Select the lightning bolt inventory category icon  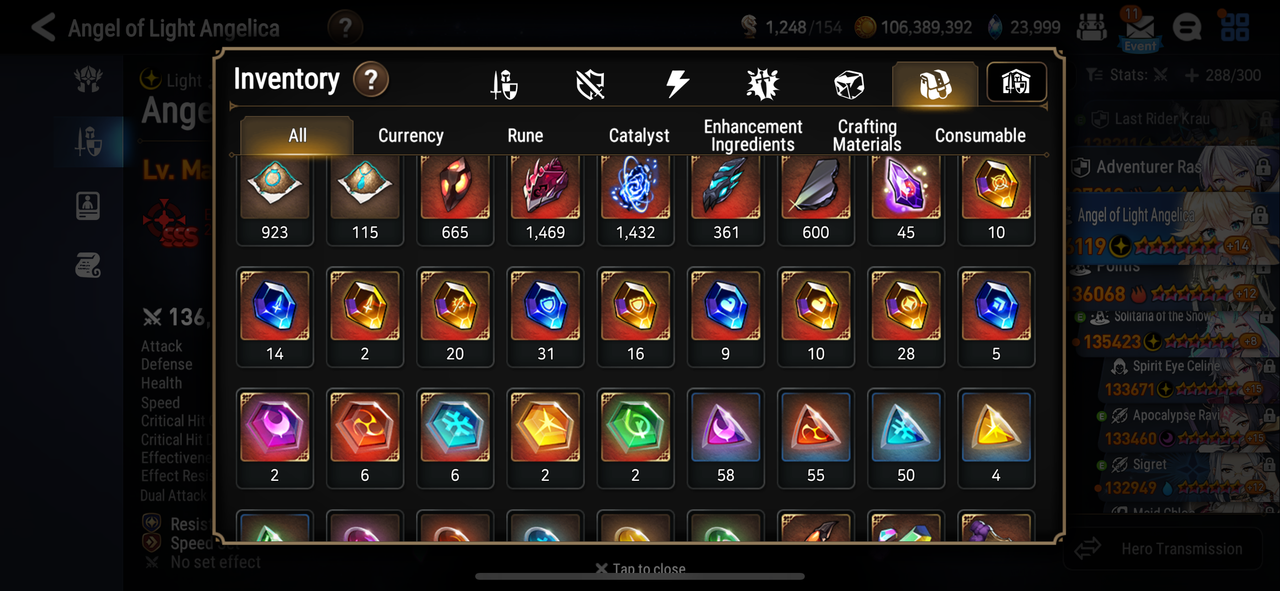click(x=677, y=84)
